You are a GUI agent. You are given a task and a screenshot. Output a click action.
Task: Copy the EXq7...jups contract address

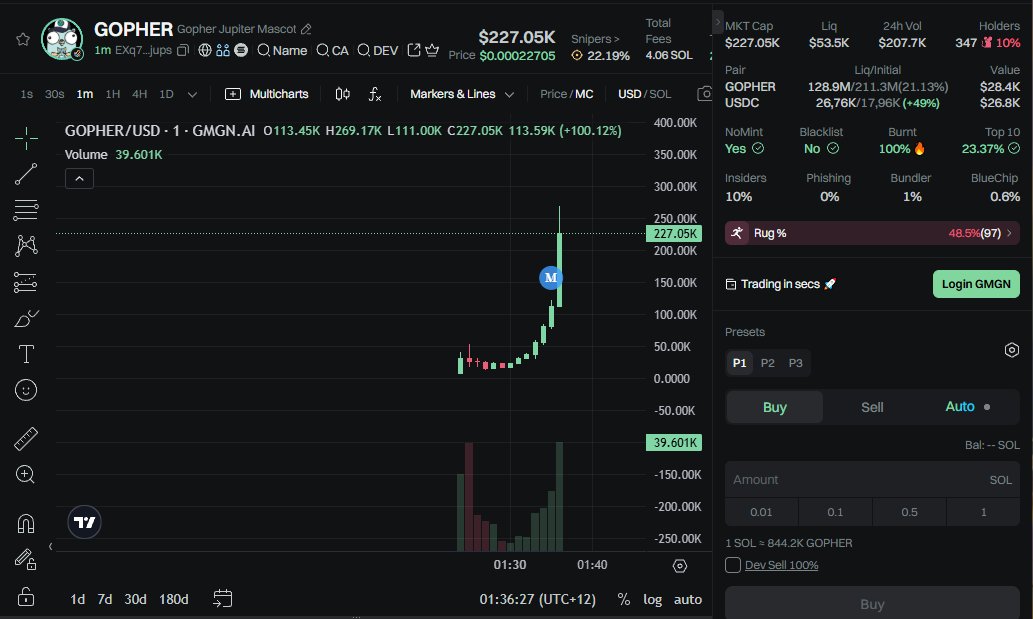(183, 50)
